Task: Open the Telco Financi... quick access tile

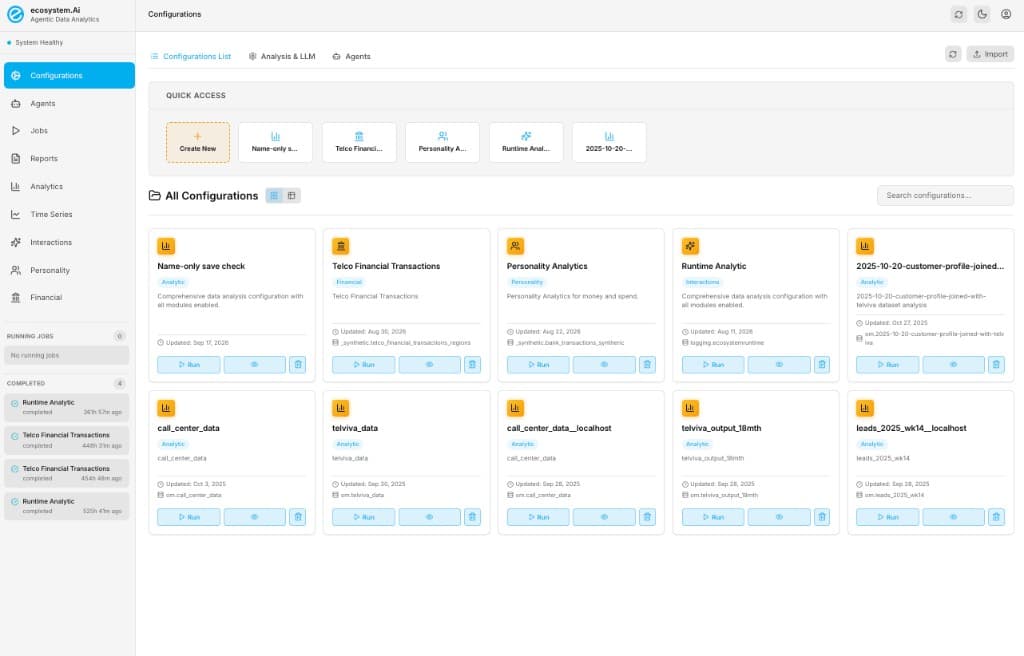Action: tap(359, 142)
